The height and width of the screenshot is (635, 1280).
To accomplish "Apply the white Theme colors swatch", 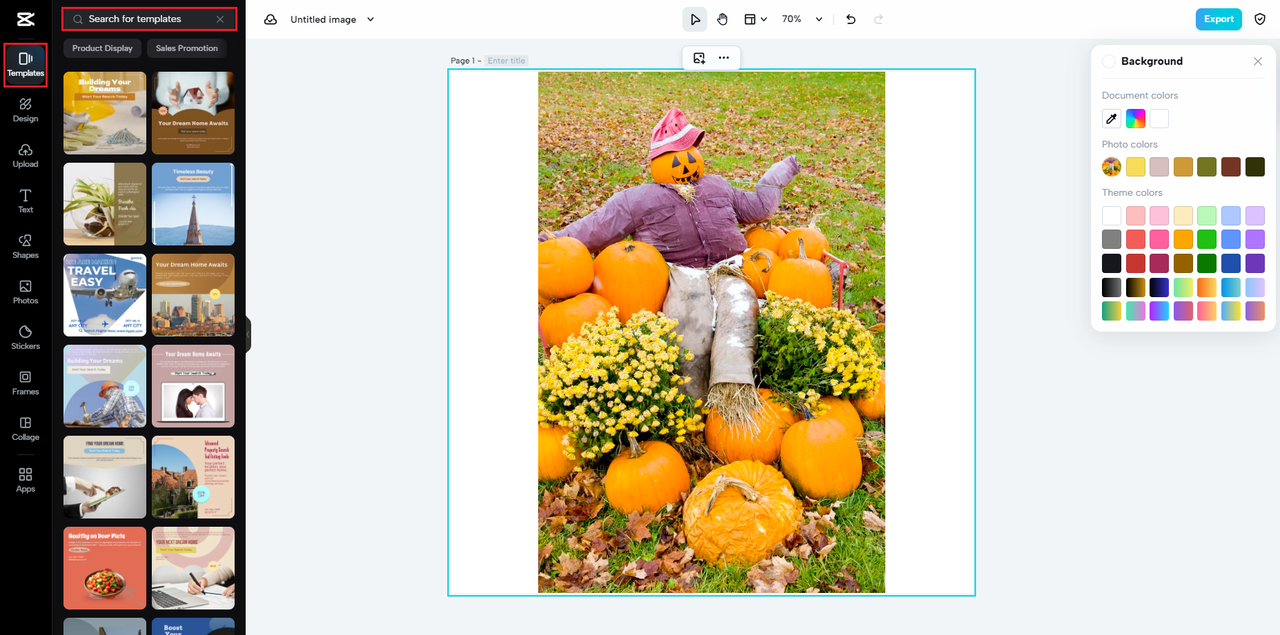I will click(x=1111, y=215).
